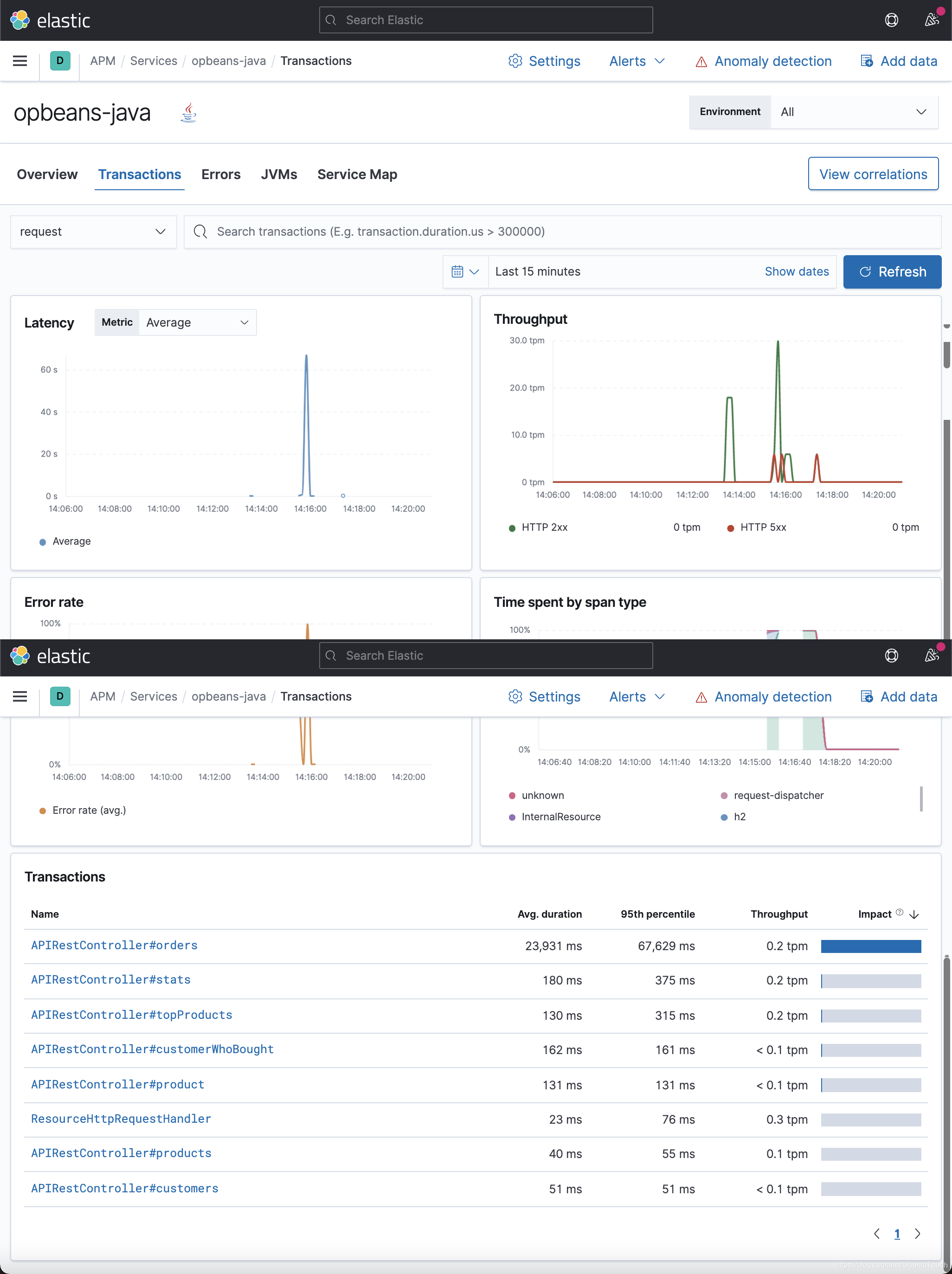Click the Java agent icon beside opbeans-java

[188, 113]
